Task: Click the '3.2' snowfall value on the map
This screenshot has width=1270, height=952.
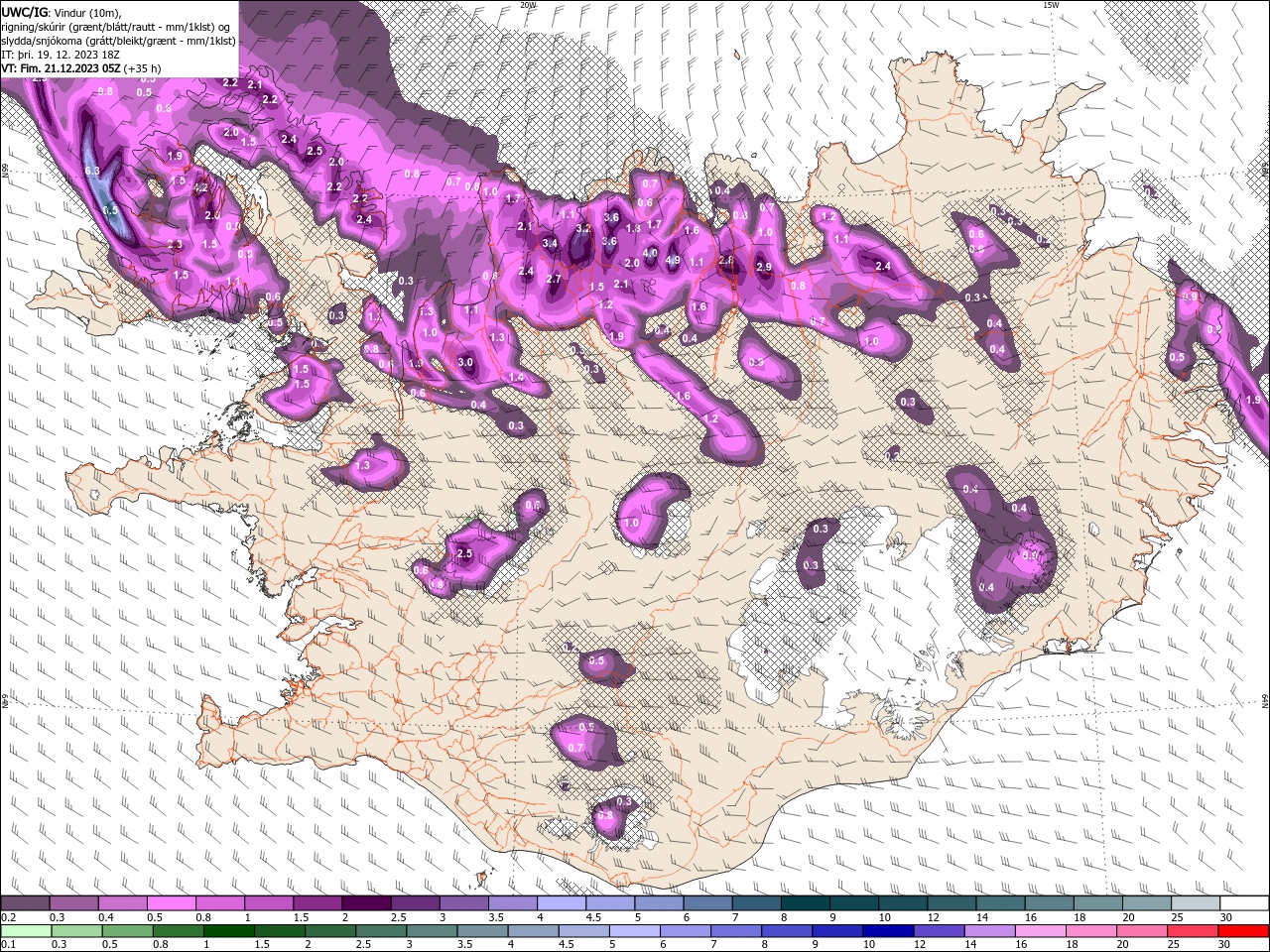Action: [583, 229]
